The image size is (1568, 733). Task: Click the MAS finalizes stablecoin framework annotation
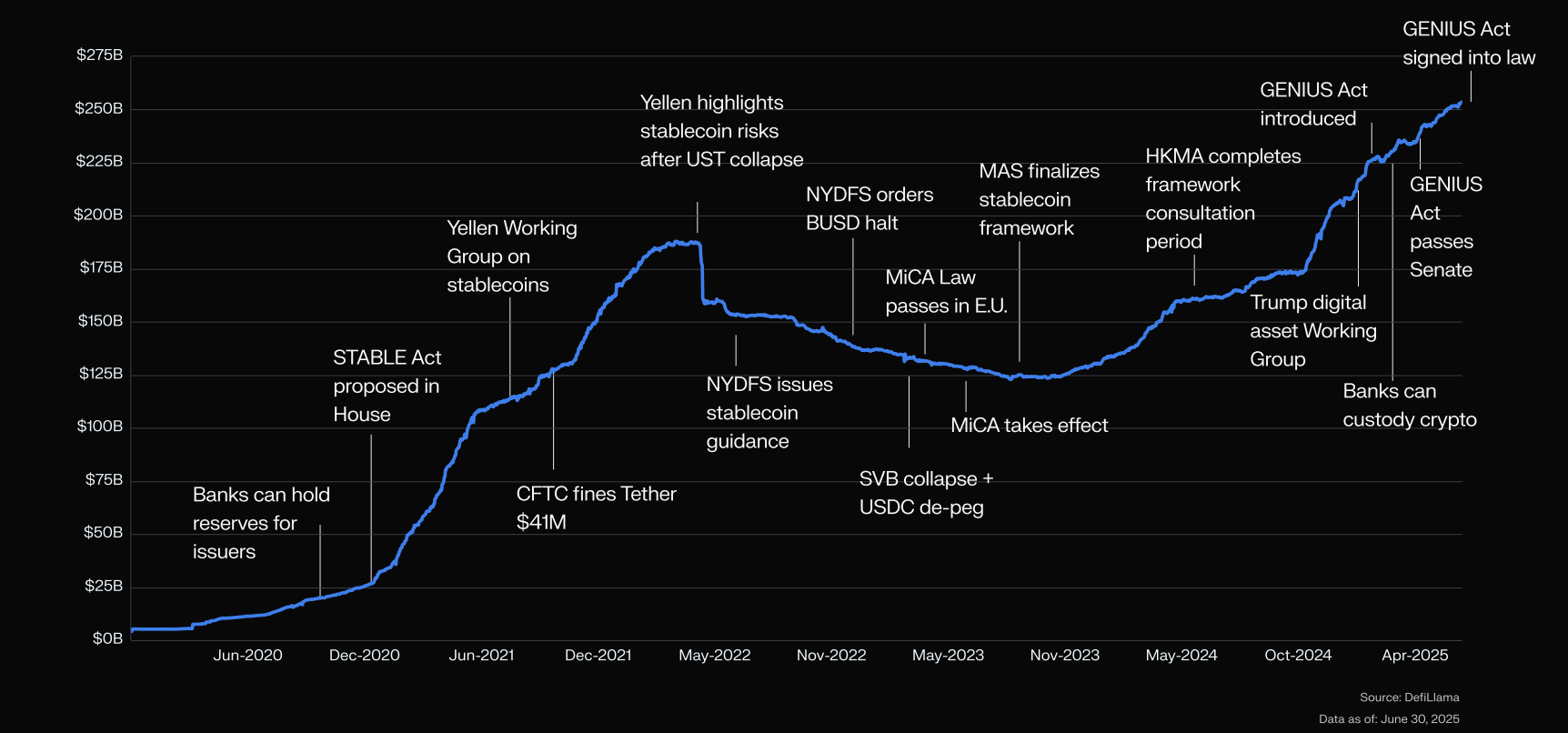pos(1039,199)
